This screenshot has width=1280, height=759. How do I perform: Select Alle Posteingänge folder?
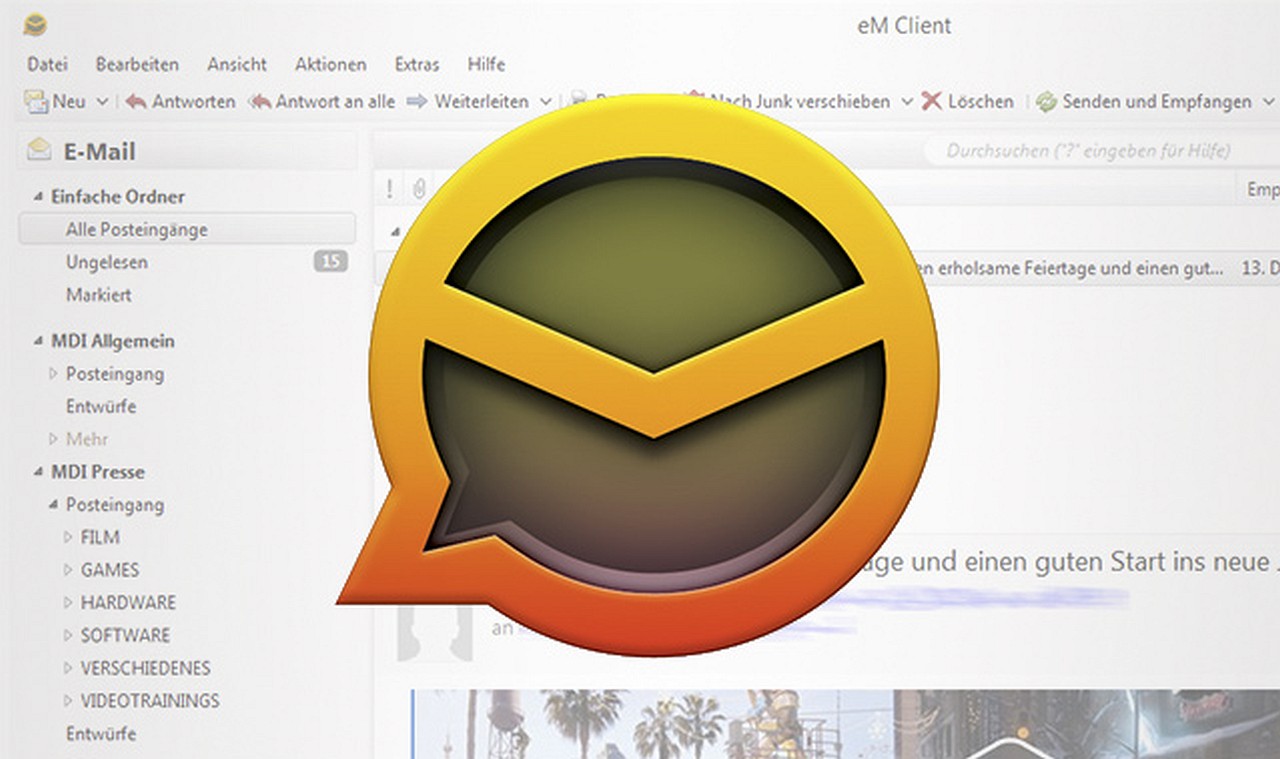coord(187,229)
